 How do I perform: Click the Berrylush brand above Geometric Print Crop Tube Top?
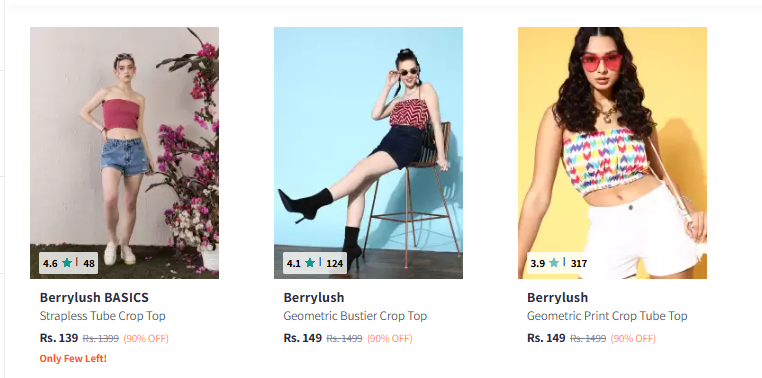pyautogui.click(x=557, y=297)
